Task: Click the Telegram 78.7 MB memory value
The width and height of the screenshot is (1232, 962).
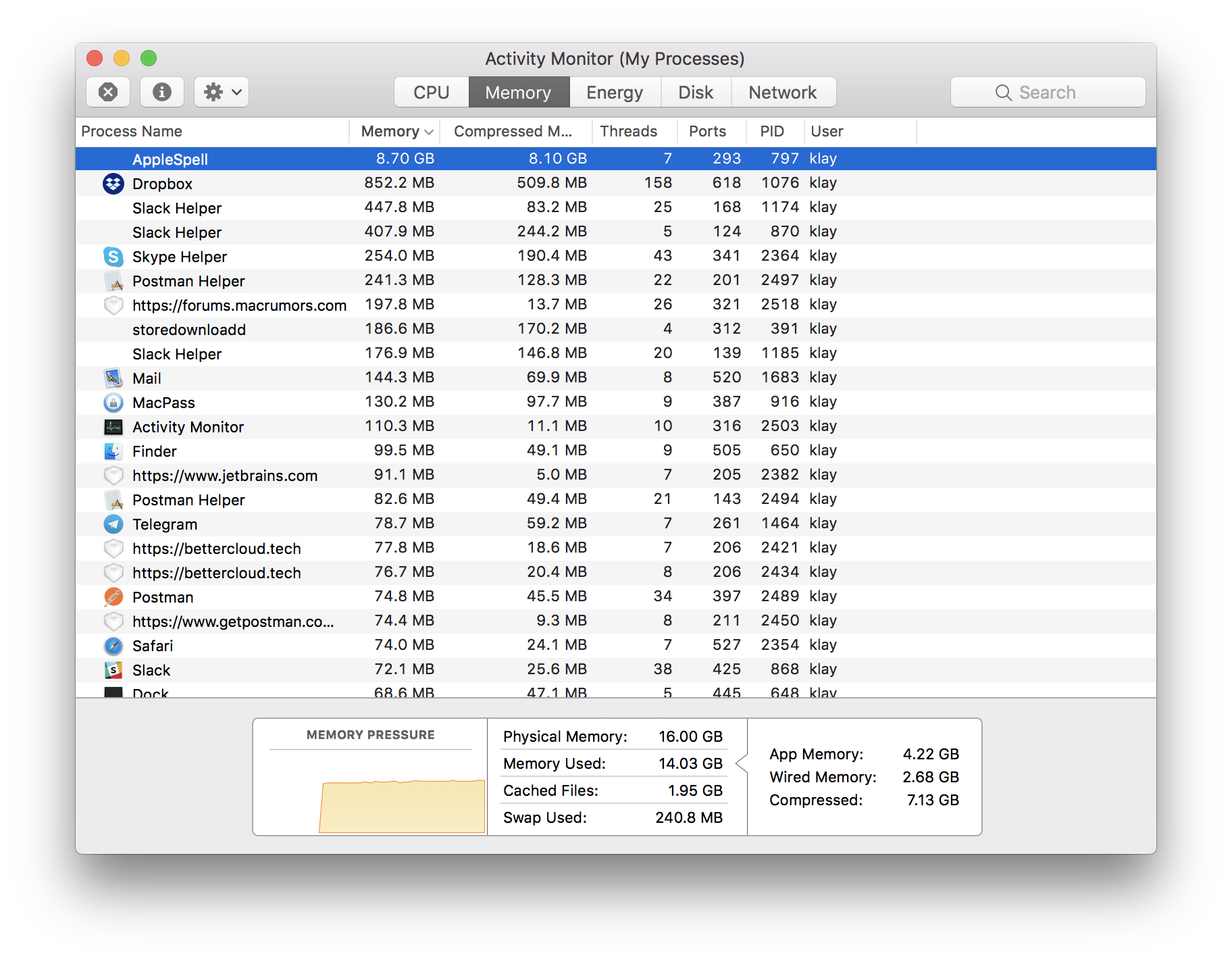Action: tap(404, 524)
